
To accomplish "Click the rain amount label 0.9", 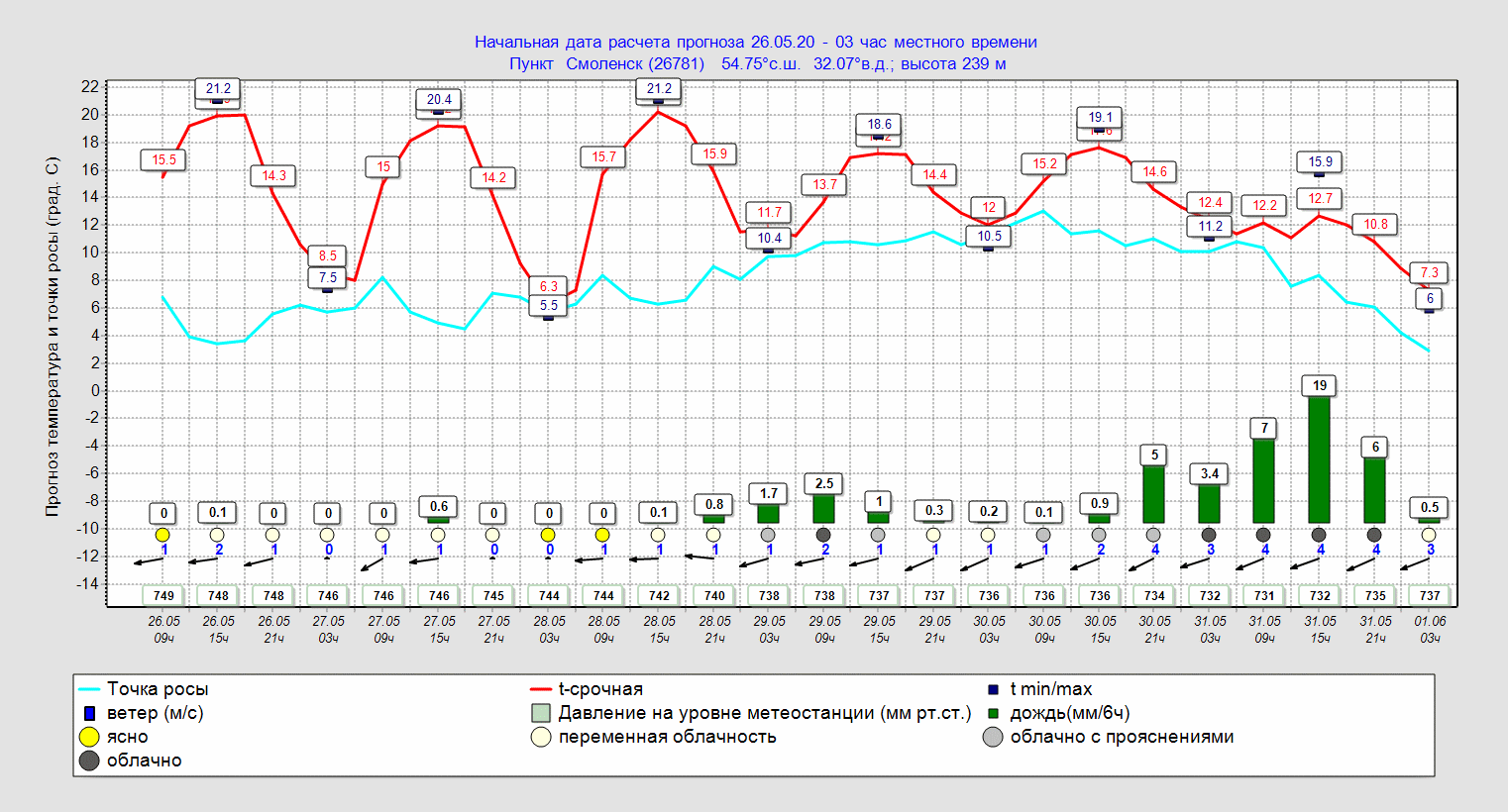I will 1100,503.
